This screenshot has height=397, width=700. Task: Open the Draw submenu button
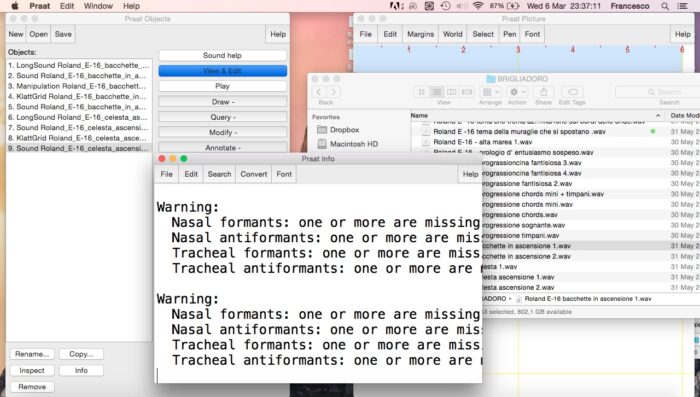click(x=223, y=102)
